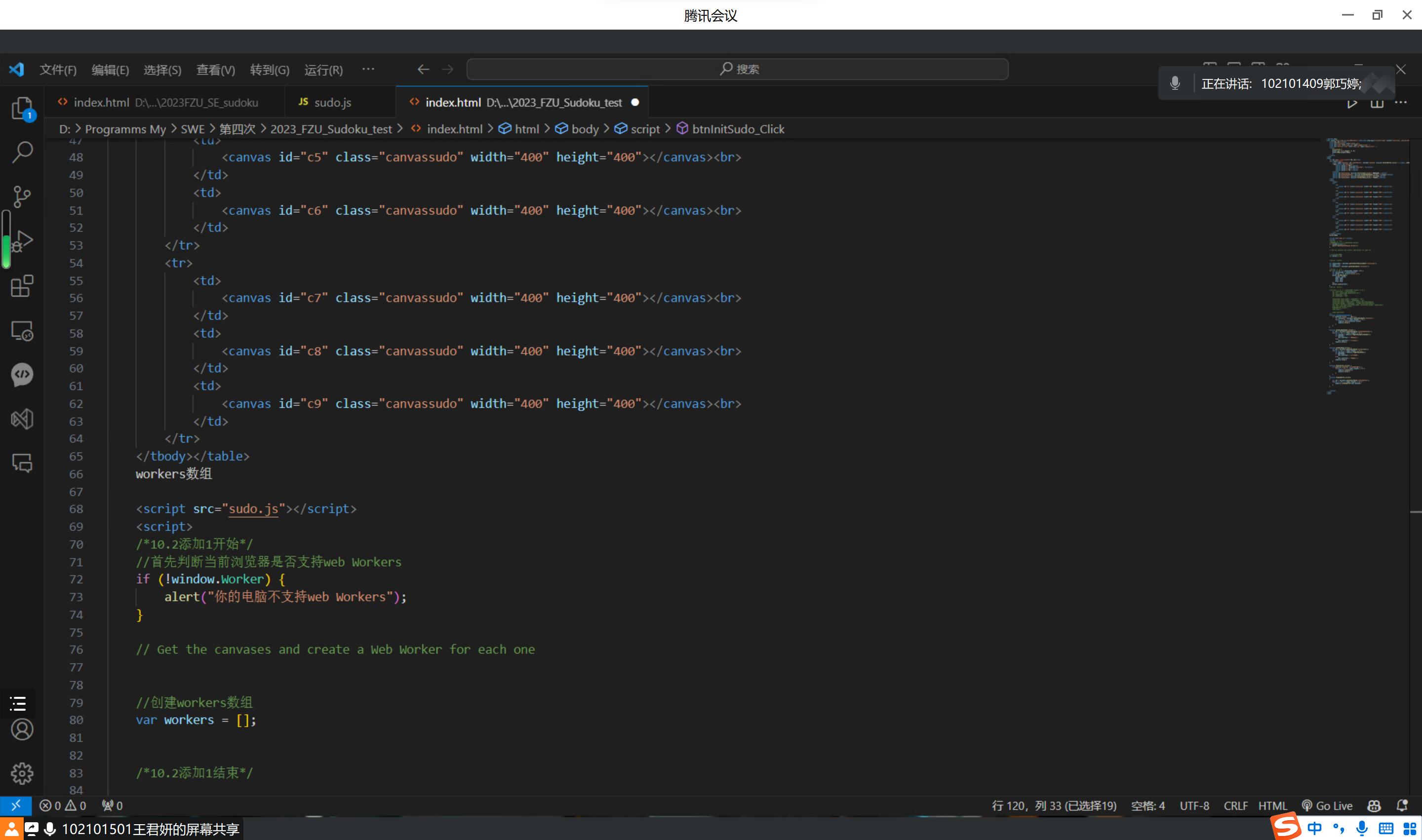Change language mode via HTML
This screenshot has height=840, width=1422.
pyautogui.click(x=1272, y=805)
